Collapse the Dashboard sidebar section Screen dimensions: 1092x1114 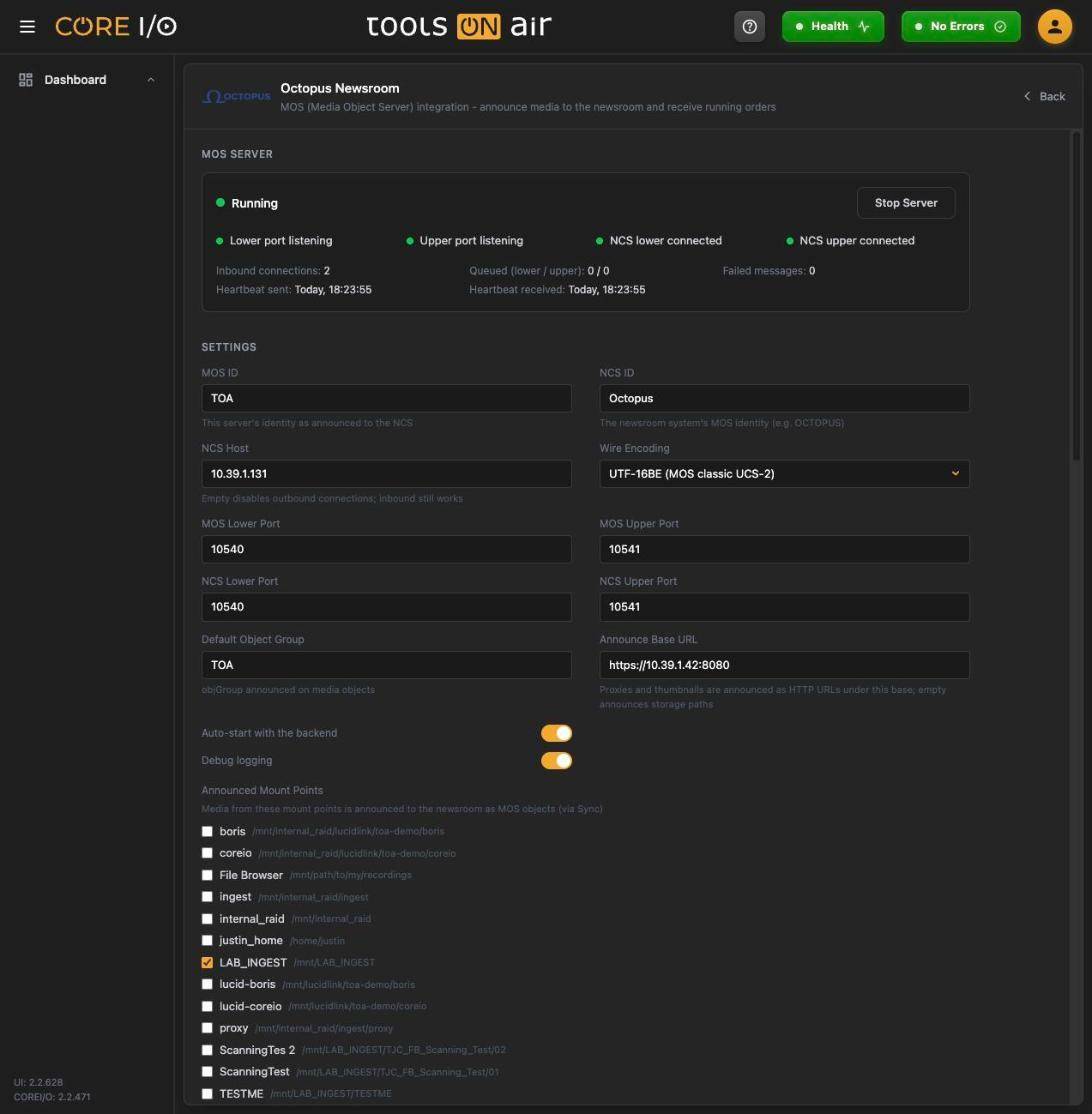point(151,80)
